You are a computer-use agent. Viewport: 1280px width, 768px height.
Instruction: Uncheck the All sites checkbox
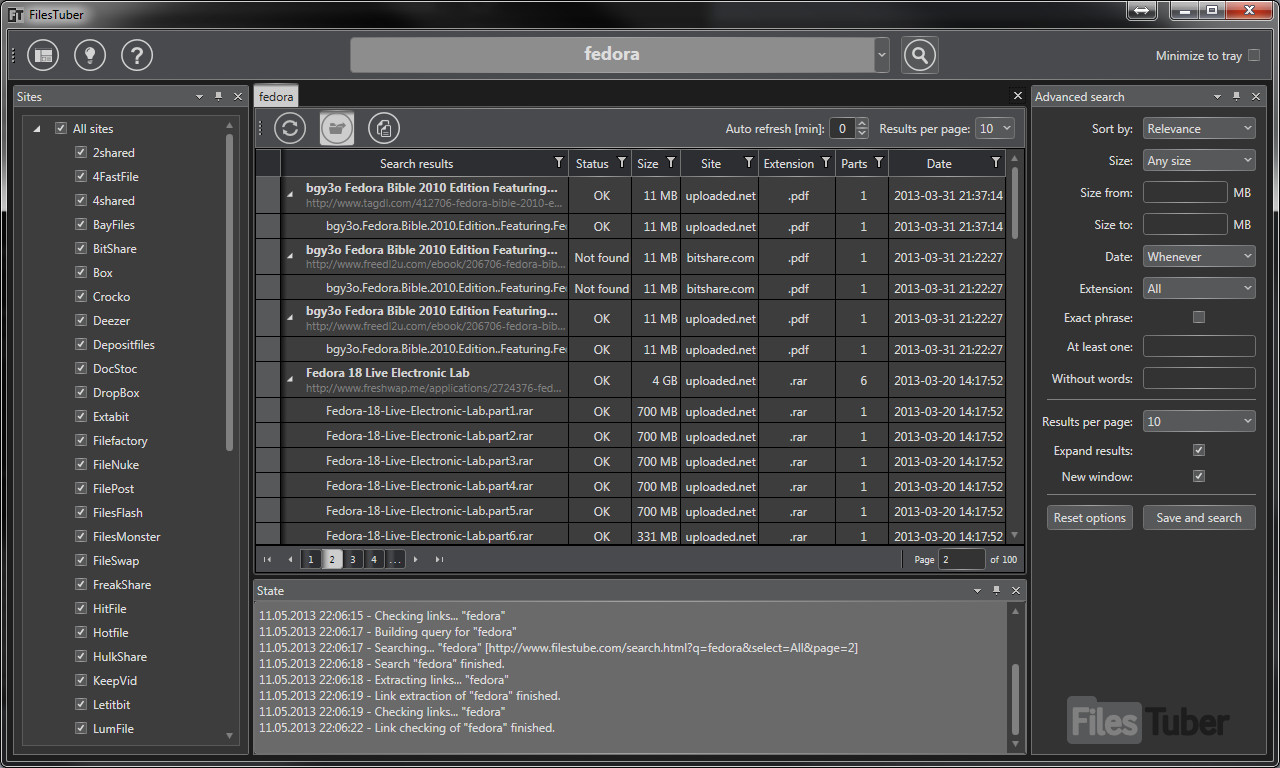61,129
